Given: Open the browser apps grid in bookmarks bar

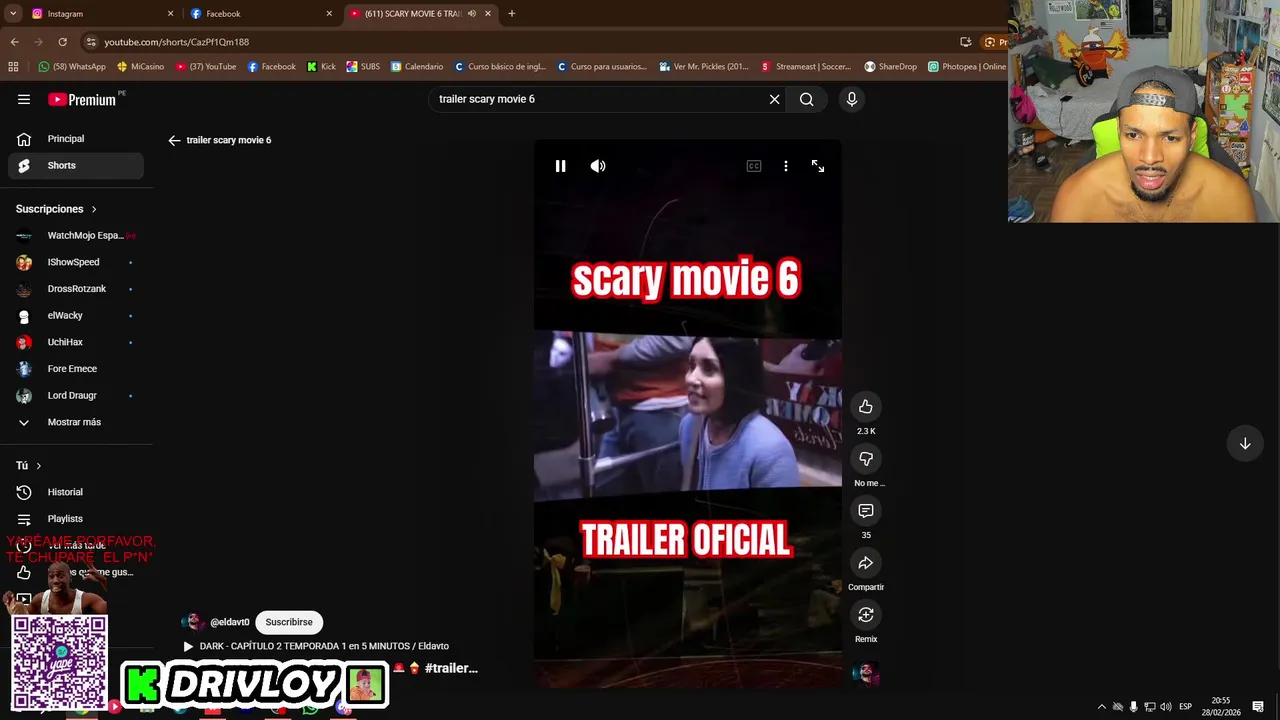Looking at the screenshot, I should tap(13, 67).
